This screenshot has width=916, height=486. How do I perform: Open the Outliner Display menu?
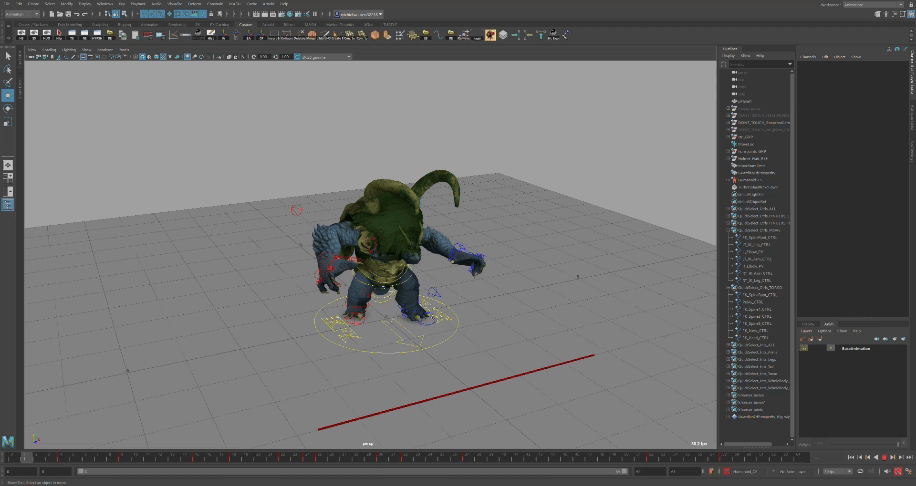[729, 56]
